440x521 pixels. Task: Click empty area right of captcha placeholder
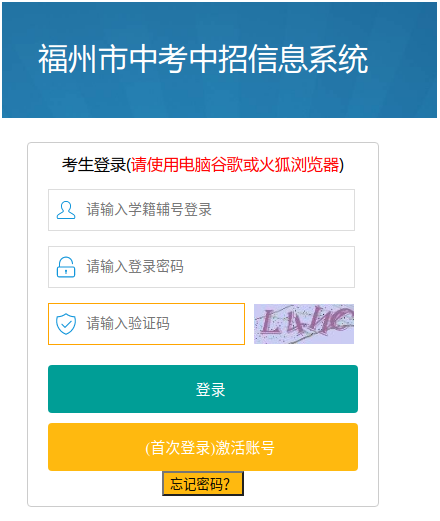pos(210,324)
